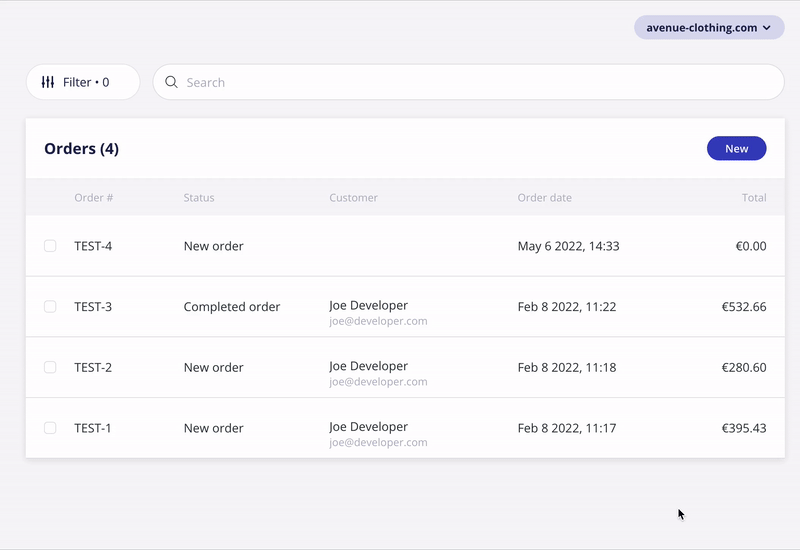Focus the Search input field
Image resolution: width=800 pixels, height=550 pixels.
pos(468,82)
